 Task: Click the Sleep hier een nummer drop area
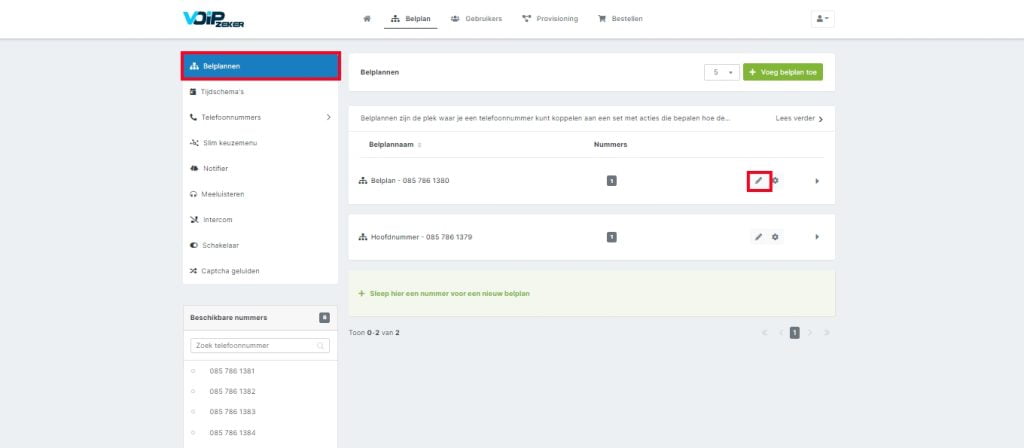pos(592,293)
